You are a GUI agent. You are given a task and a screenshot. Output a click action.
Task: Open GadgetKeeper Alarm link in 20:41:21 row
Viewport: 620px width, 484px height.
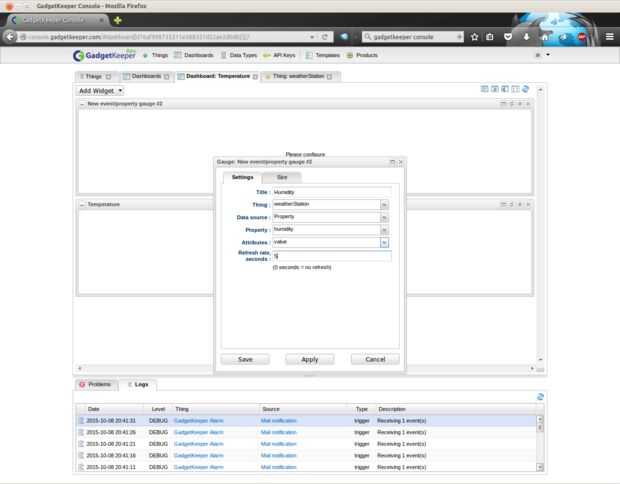tap(199, 444)
